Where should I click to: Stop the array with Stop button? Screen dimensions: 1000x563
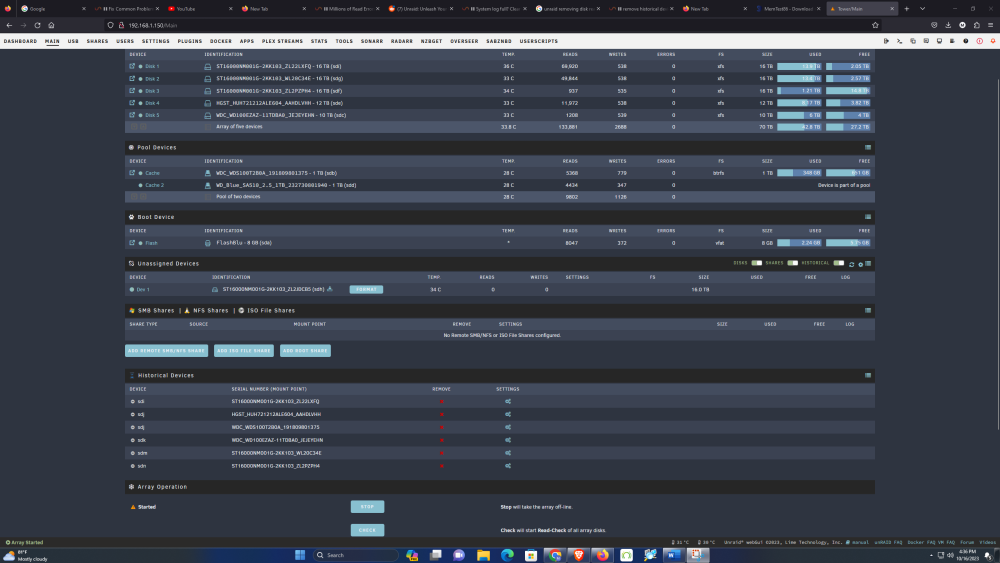pos(367,507)
